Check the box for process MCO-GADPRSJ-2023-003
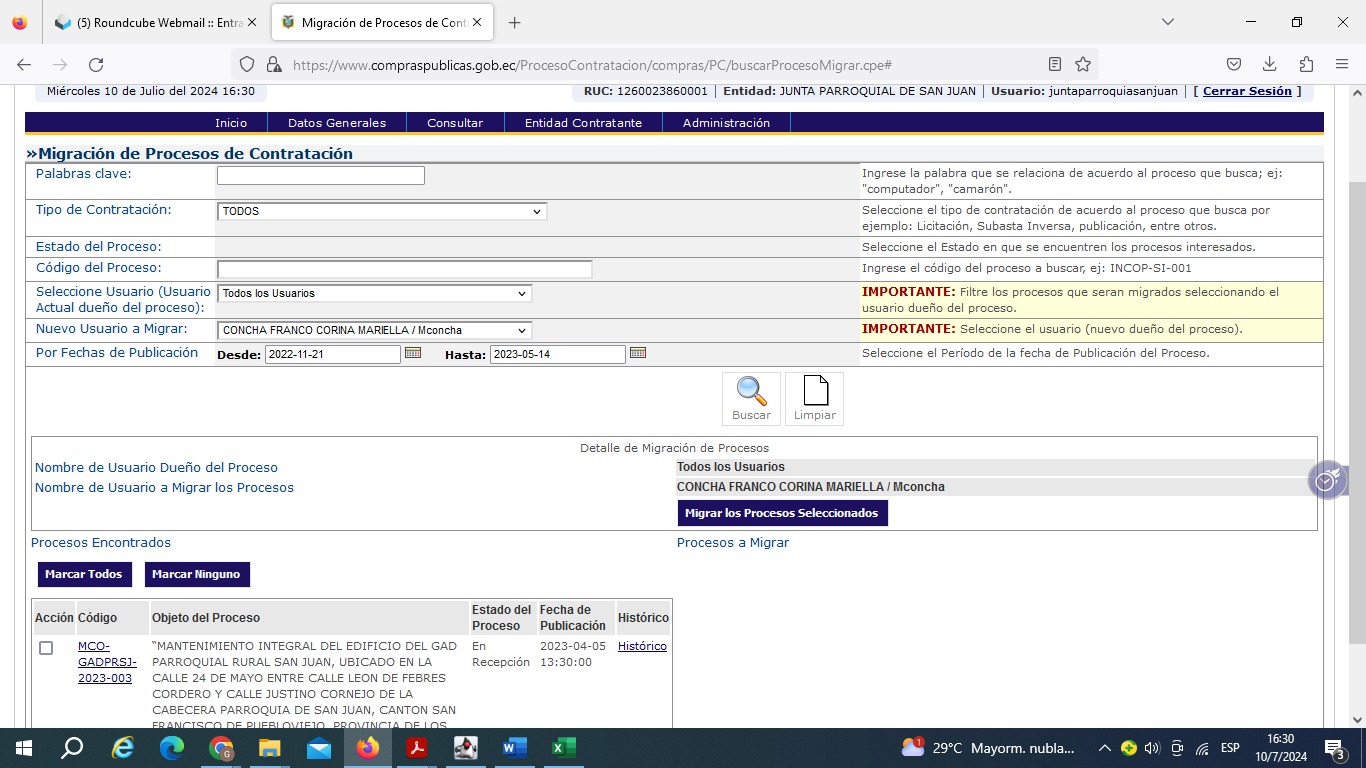 [x=46, y=648]
